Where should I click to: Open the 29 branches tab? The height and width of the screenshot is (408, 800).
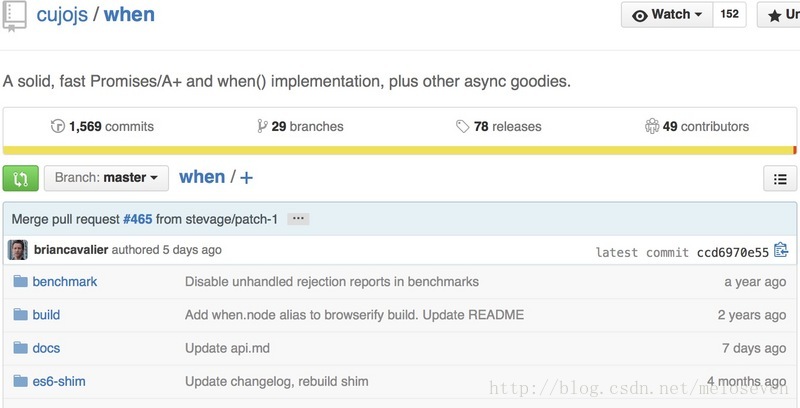[x=301, y=126]
